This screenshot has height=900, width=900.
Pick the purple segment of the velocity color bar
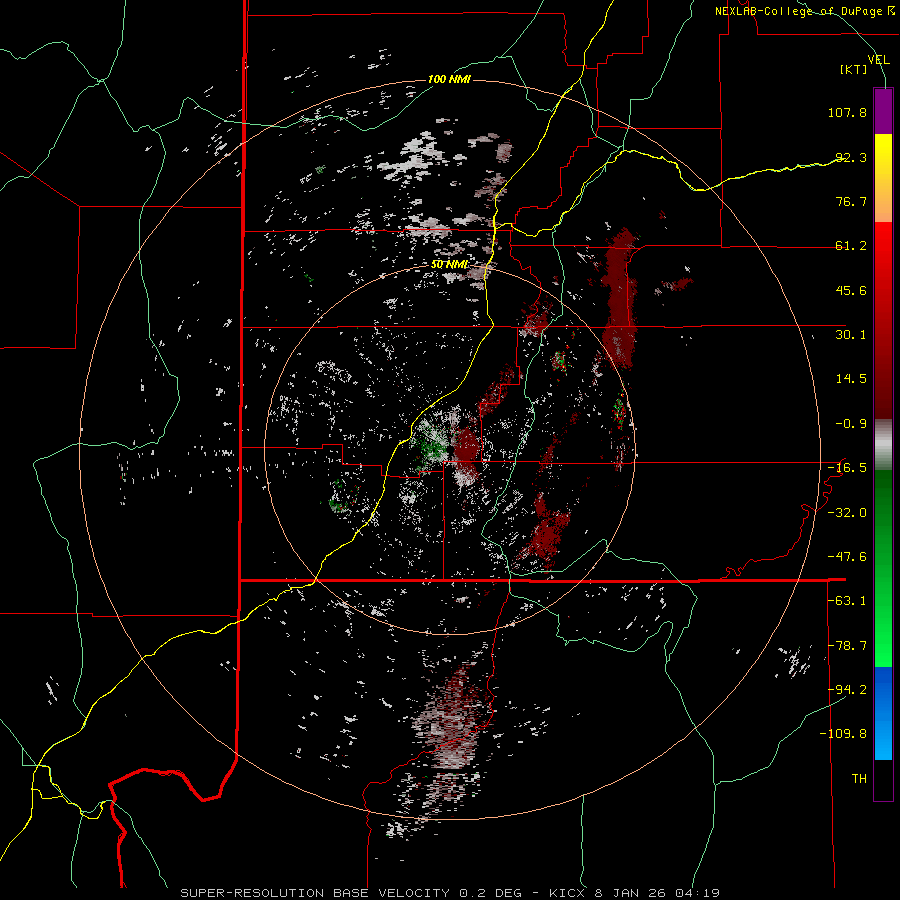[883, 111]
